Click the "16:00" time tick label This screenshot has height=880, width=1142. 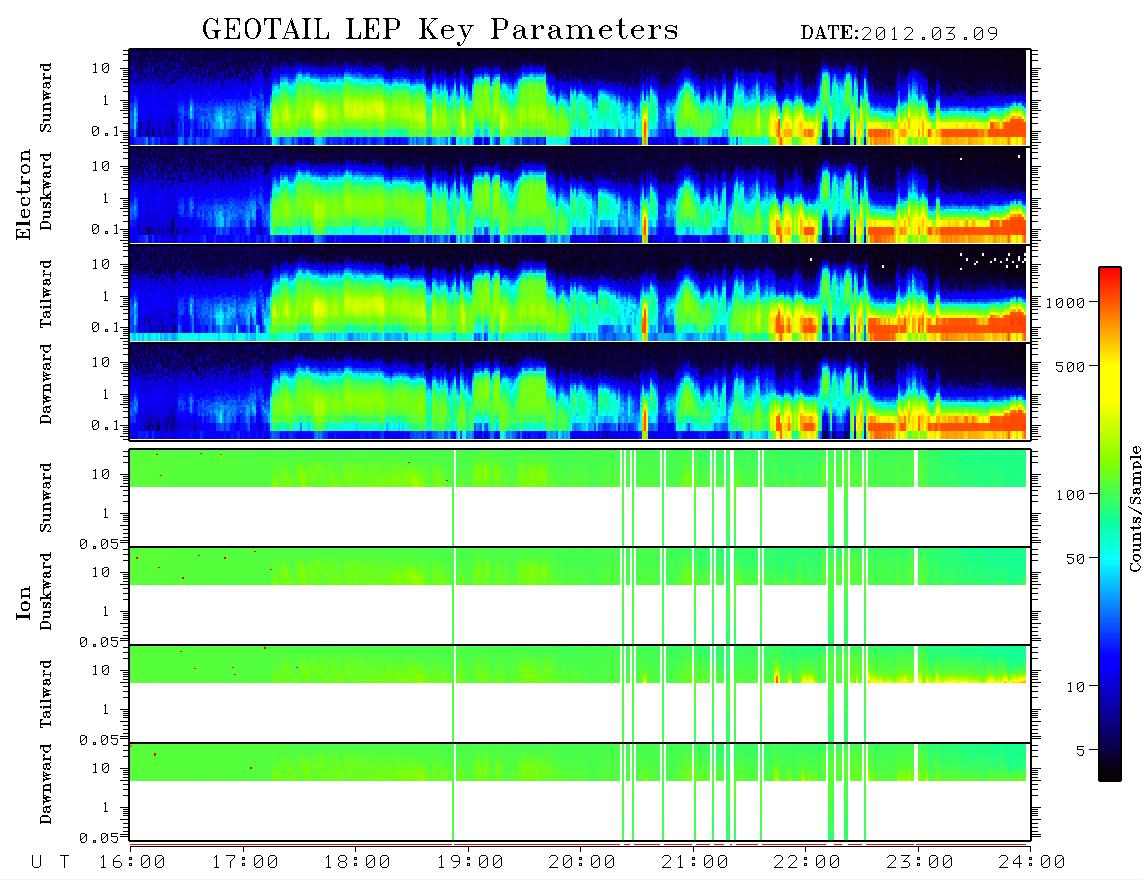133,863
